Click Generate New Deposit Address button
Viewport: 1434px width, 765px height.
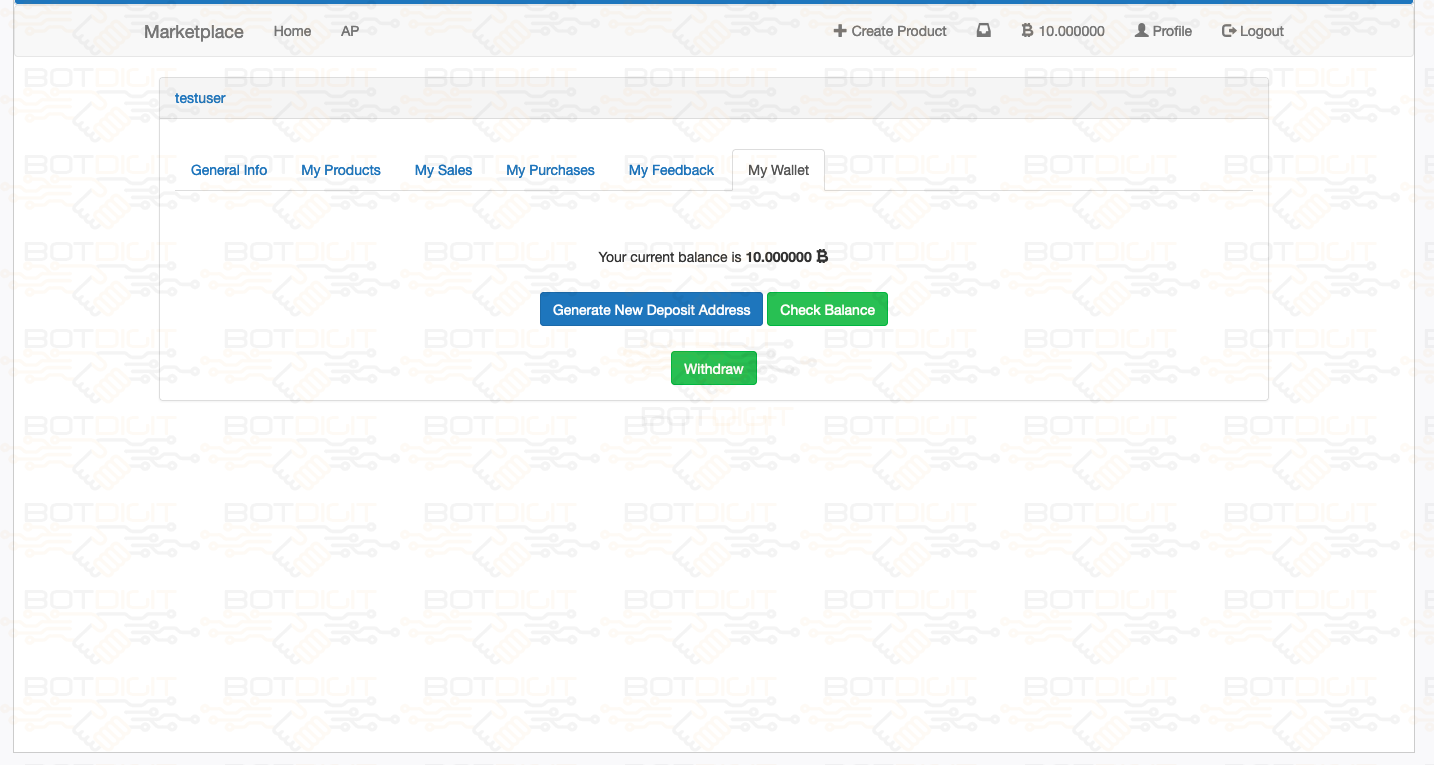click(652, 310)
